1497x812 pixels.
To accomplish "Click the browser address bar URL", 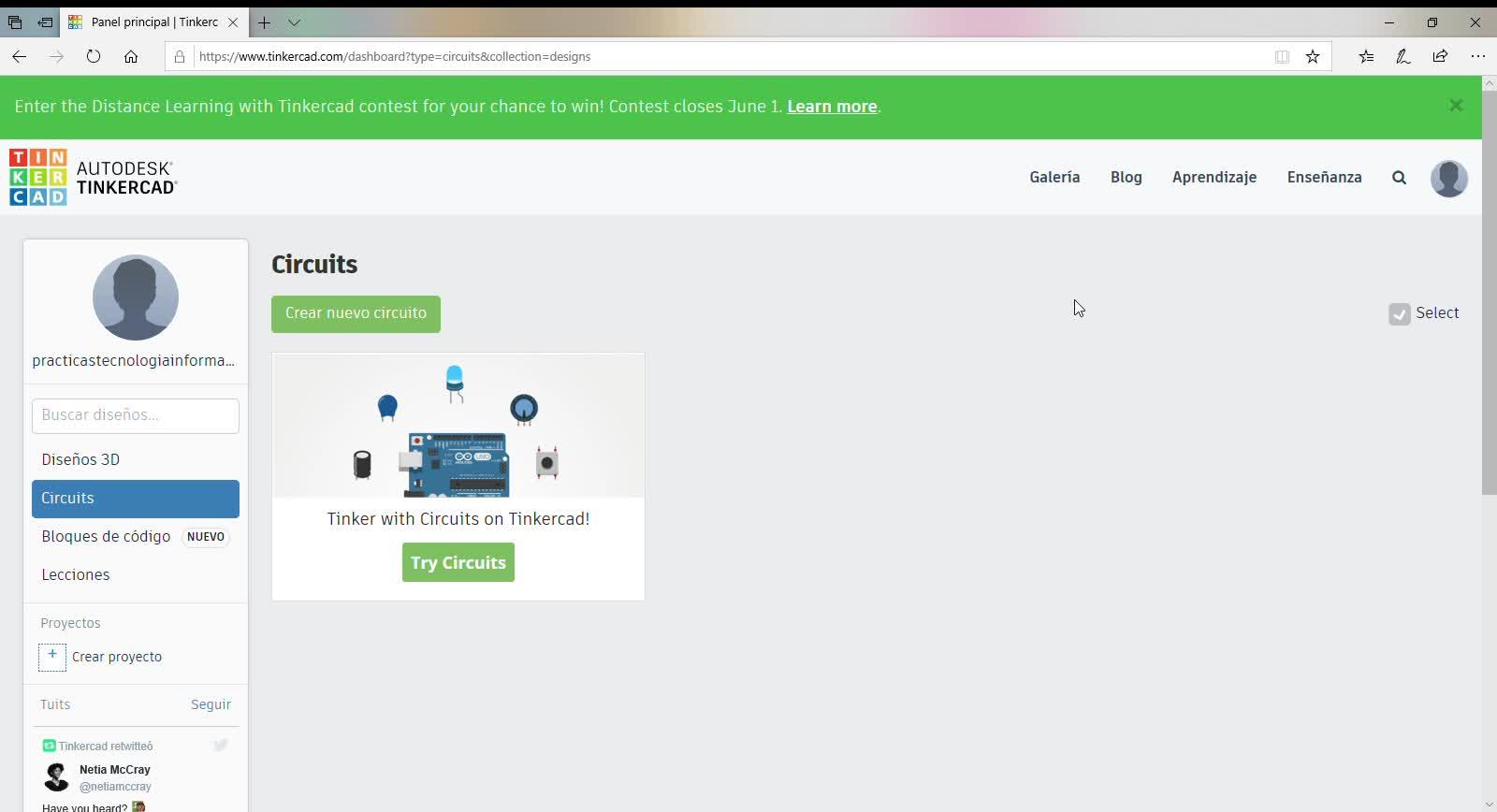I will [395, 56].
